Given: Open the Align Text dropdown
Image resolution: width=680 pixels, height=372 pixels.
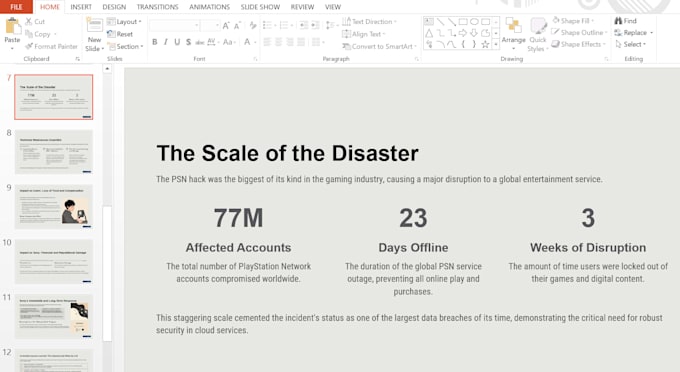Looking at the screenshot, I should (x=364, y=34).
